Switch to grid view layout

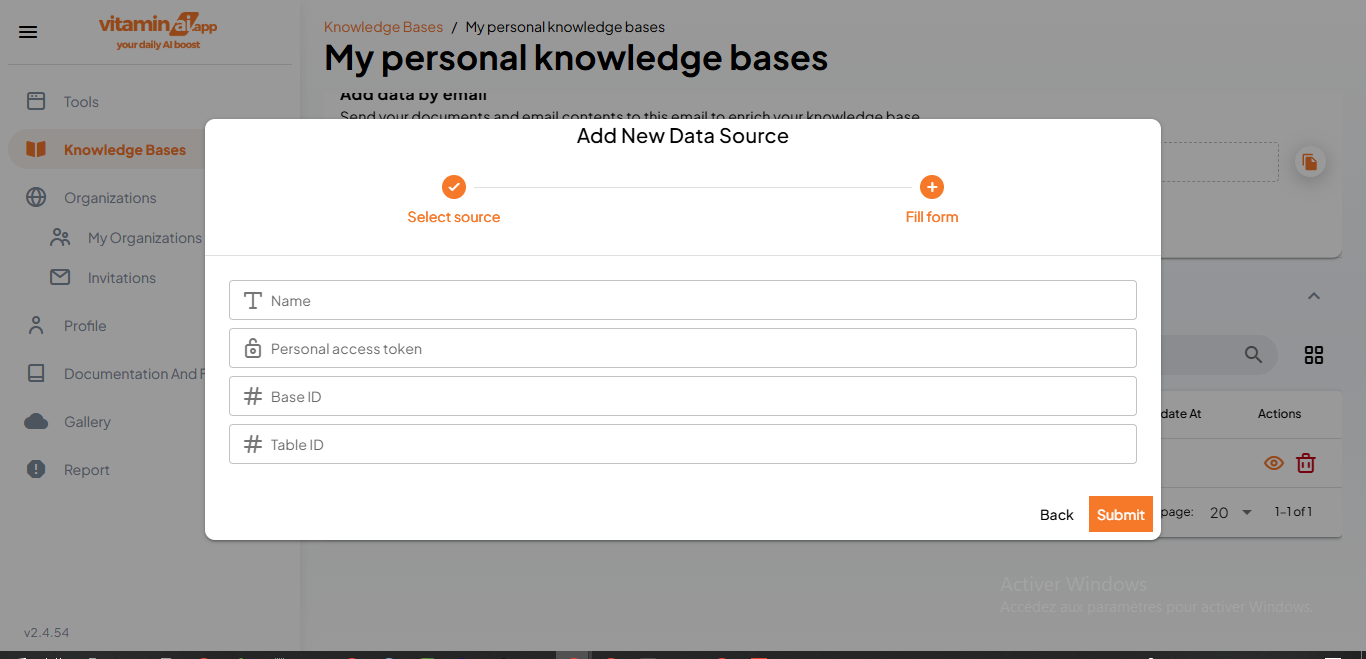pos(1313,354)
